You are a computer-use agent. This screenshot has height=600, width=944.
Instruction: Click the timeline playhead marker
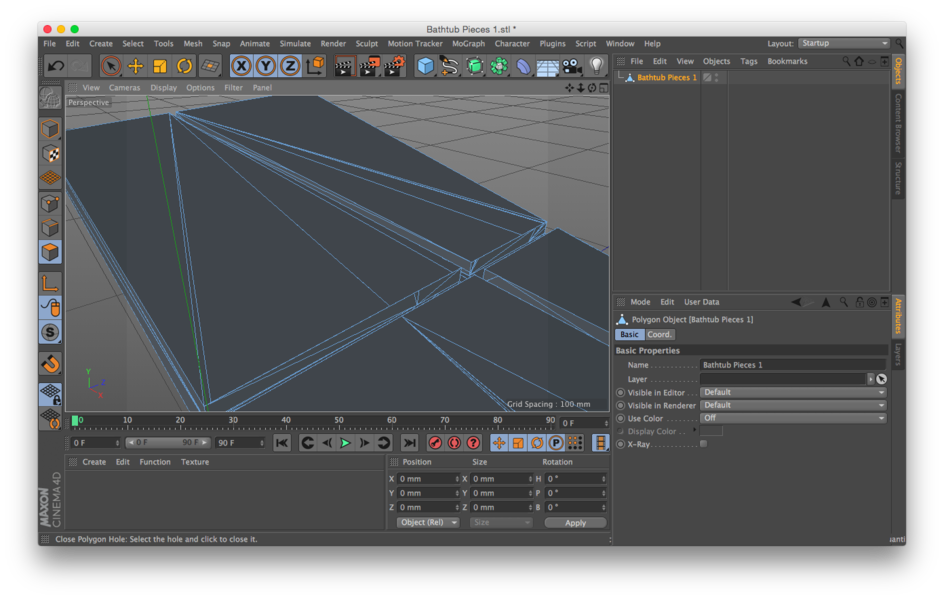point(75,421)
